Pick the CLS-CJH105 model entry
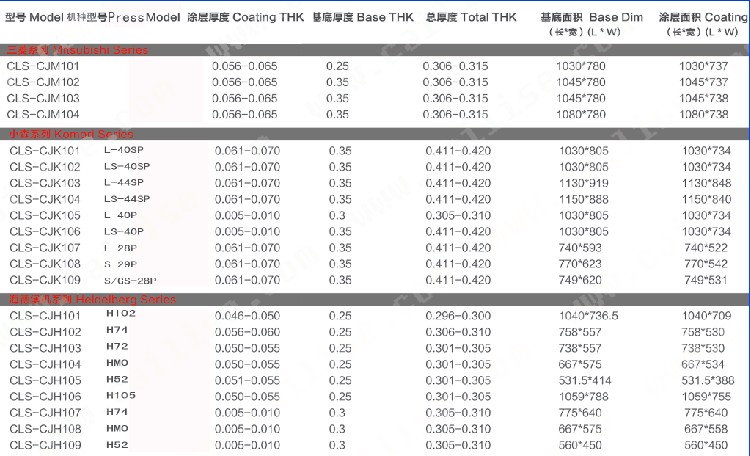The image size is (750, 456). click(45, 380)
